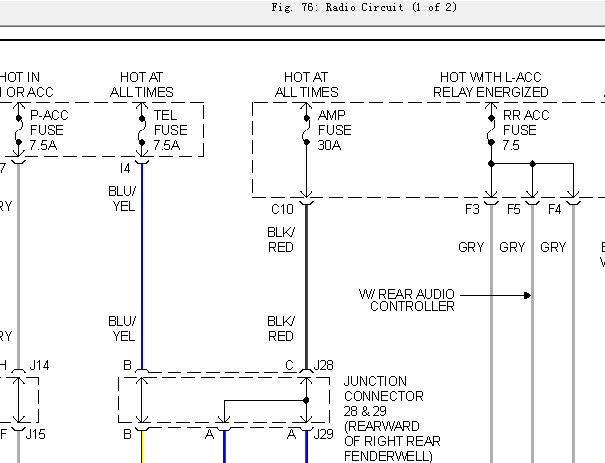Click upper 'BLK/ RED' wire label

click(x=281, y=240)
